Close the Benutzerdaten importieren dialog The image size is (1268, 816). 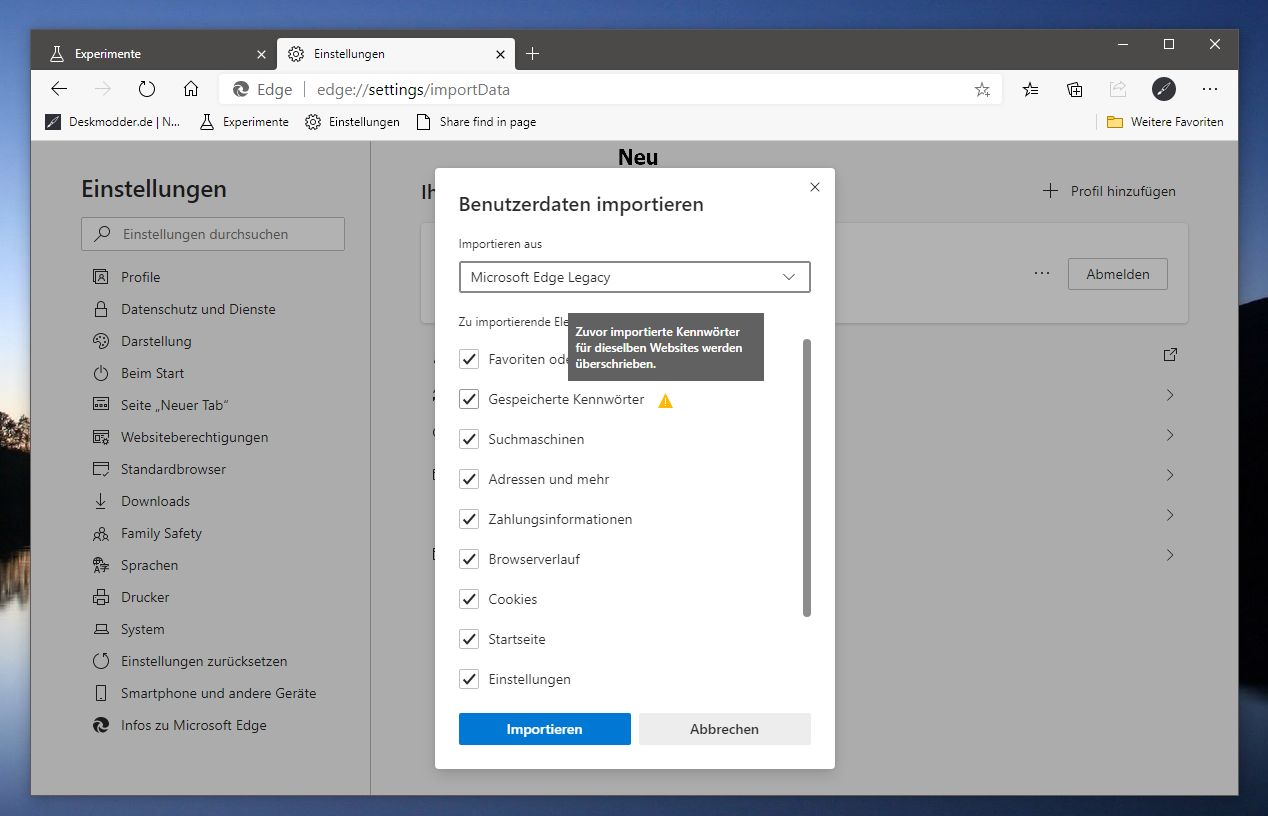(815, 187)
